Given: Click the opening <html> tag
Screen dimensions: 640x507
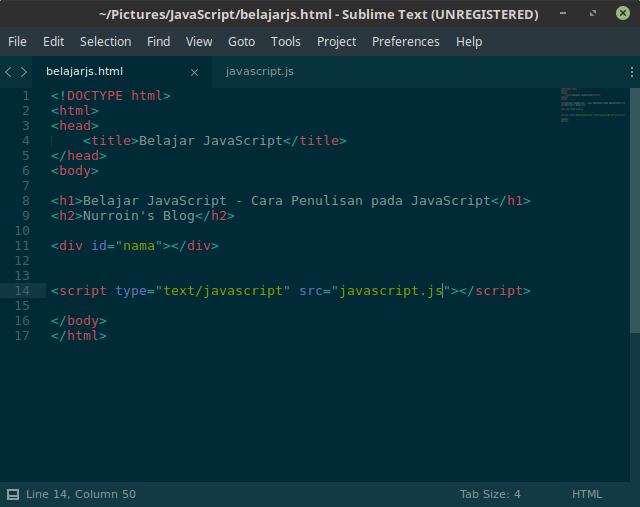Looking at the screenshot, I should click(x=75, y=111).
